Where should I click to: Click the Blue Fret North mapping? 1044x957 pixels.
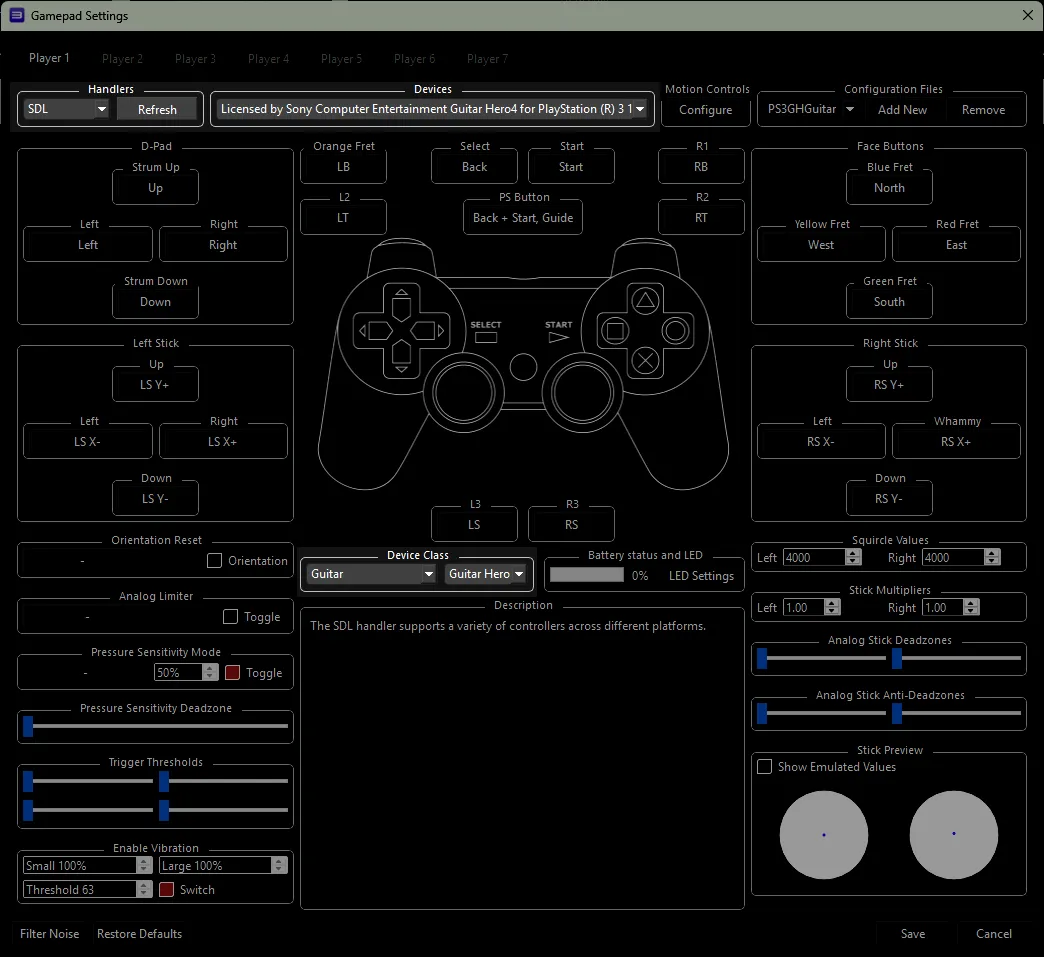click(x=889, y=188)
